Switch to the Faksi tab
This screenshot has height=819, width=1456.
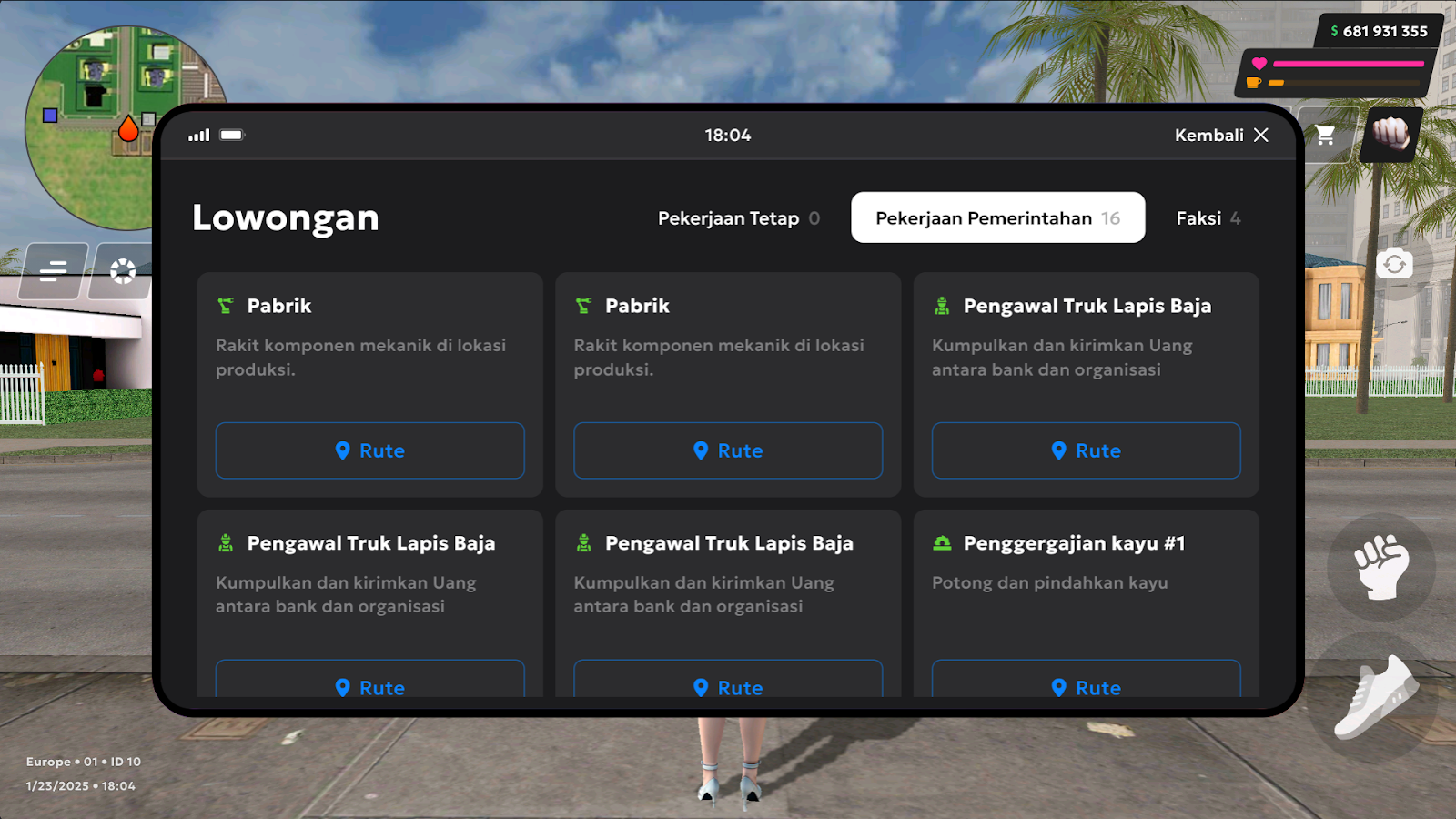click(1208, 218)
